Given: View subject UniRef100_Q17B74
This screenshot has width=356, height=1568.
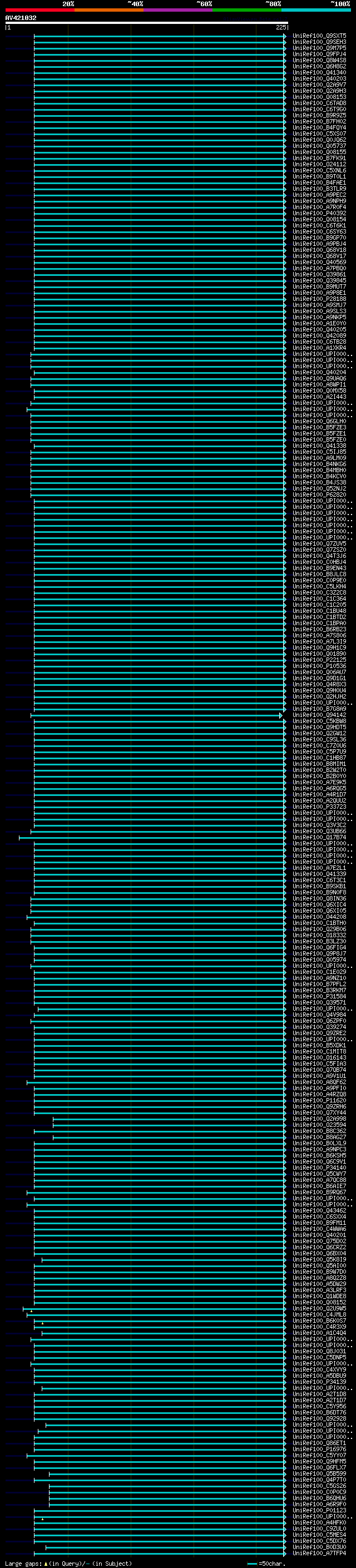Looking at the screenshot, I should 319,838.
